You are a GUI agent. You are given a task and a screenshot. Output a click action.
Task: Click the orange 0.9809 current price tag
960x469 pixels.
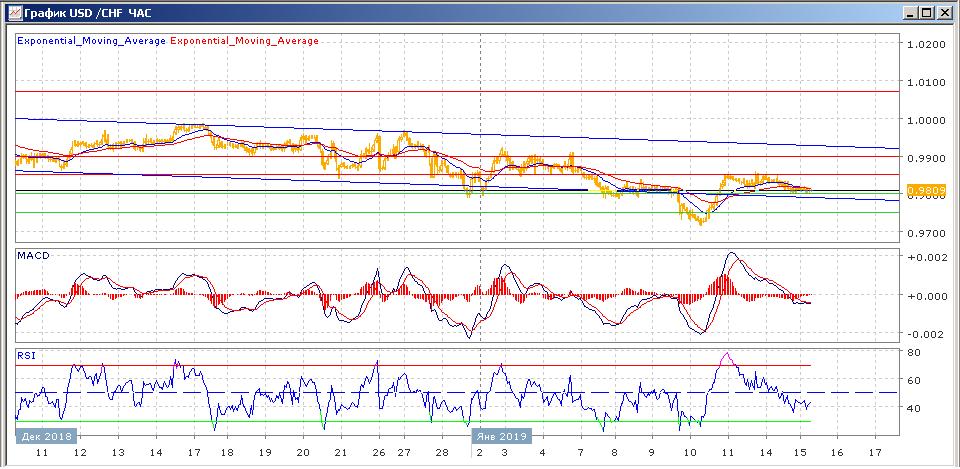(927, 191)
